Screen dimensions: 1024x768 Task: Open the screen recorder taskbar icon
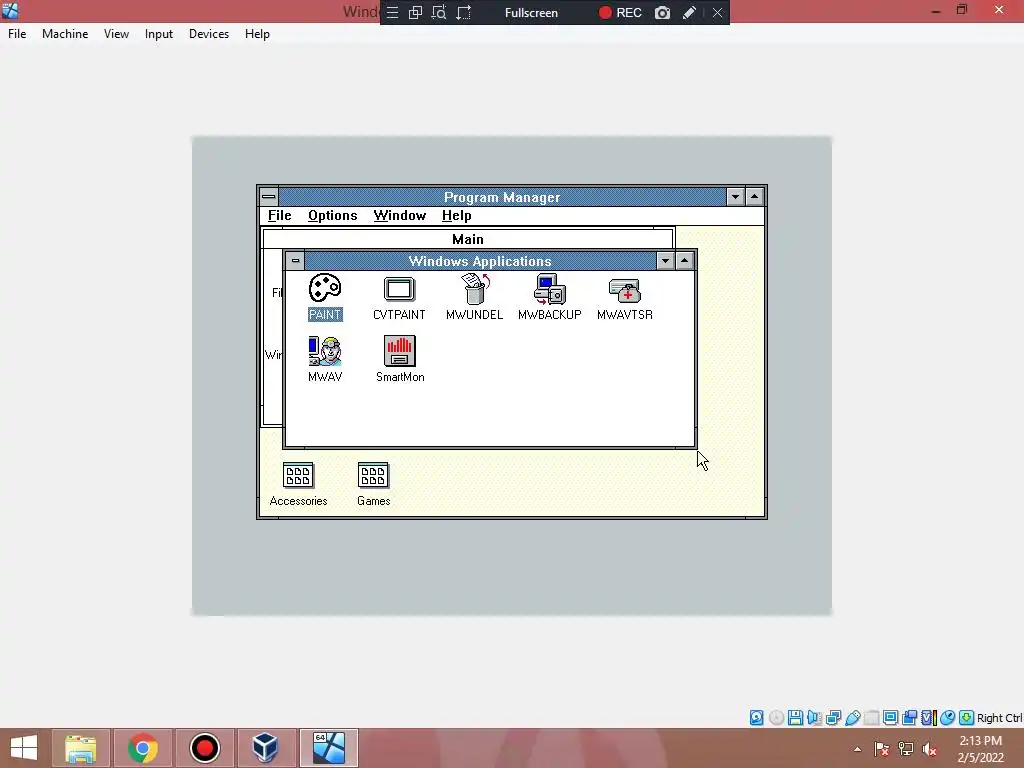204,748
